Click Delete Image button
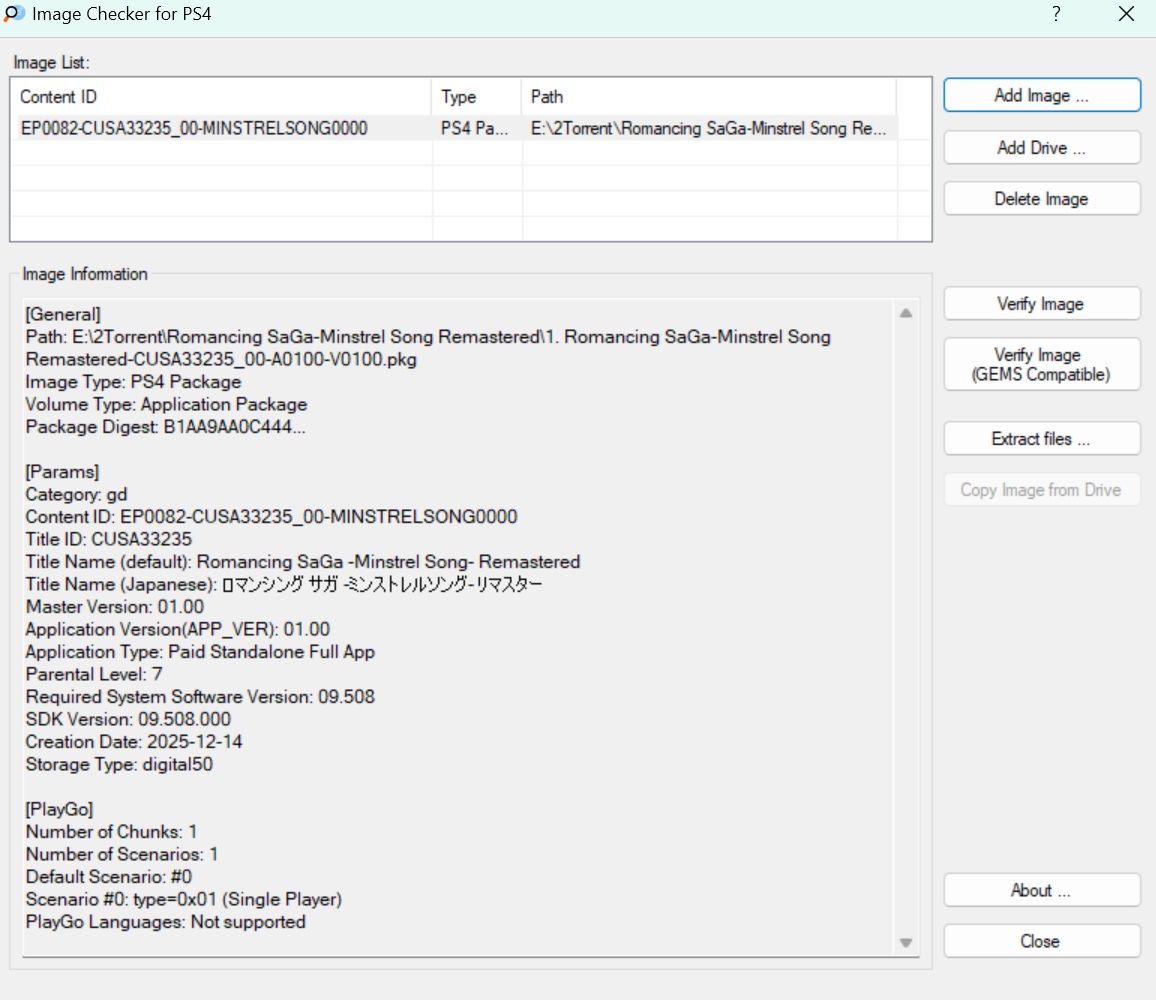1156x1000 pixels. 1041,199
